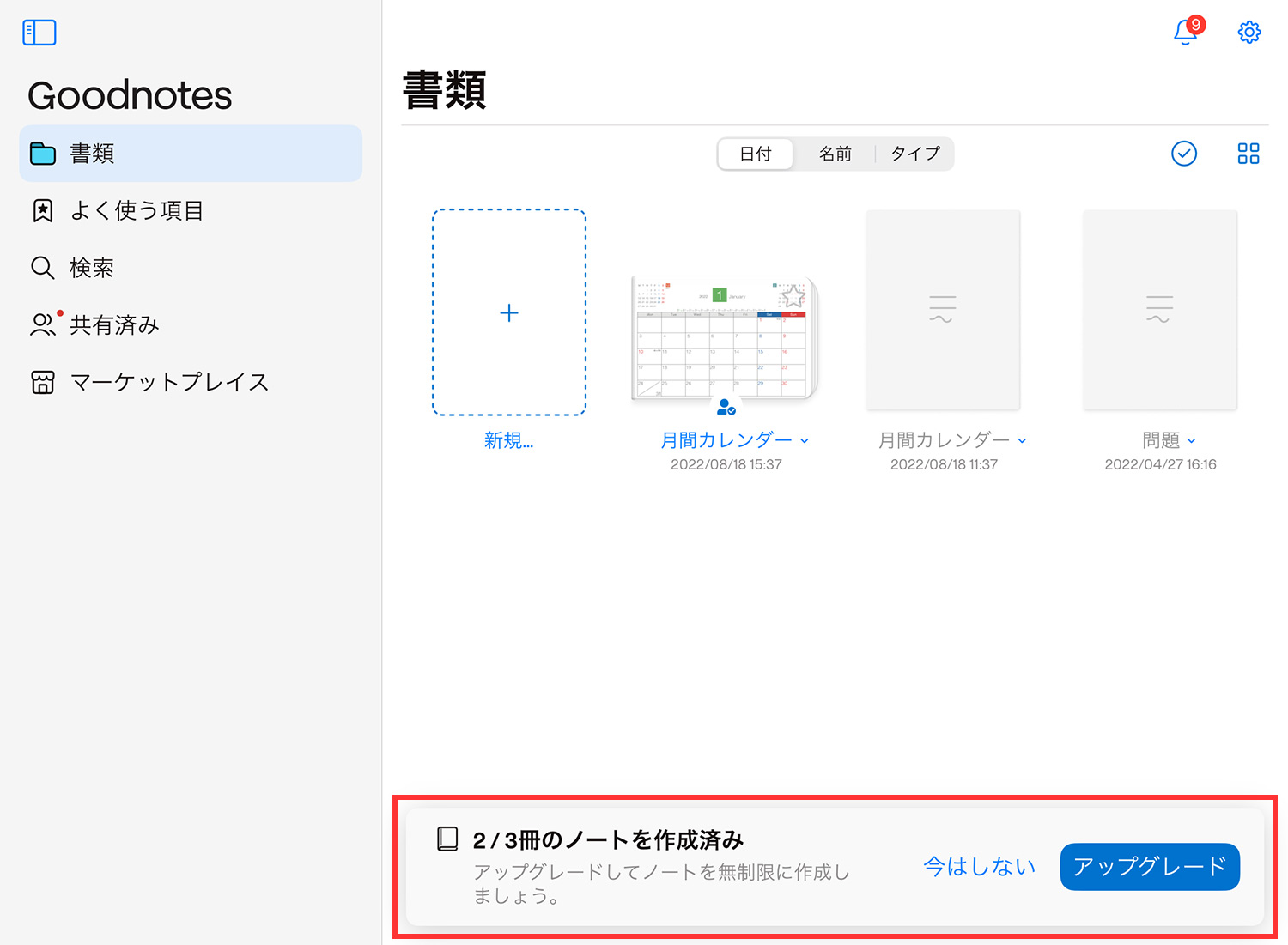This screenshot has width=1288, height=945.
Task: Click the notebook icon in upgrade banner
Action: tap(447, 839)
